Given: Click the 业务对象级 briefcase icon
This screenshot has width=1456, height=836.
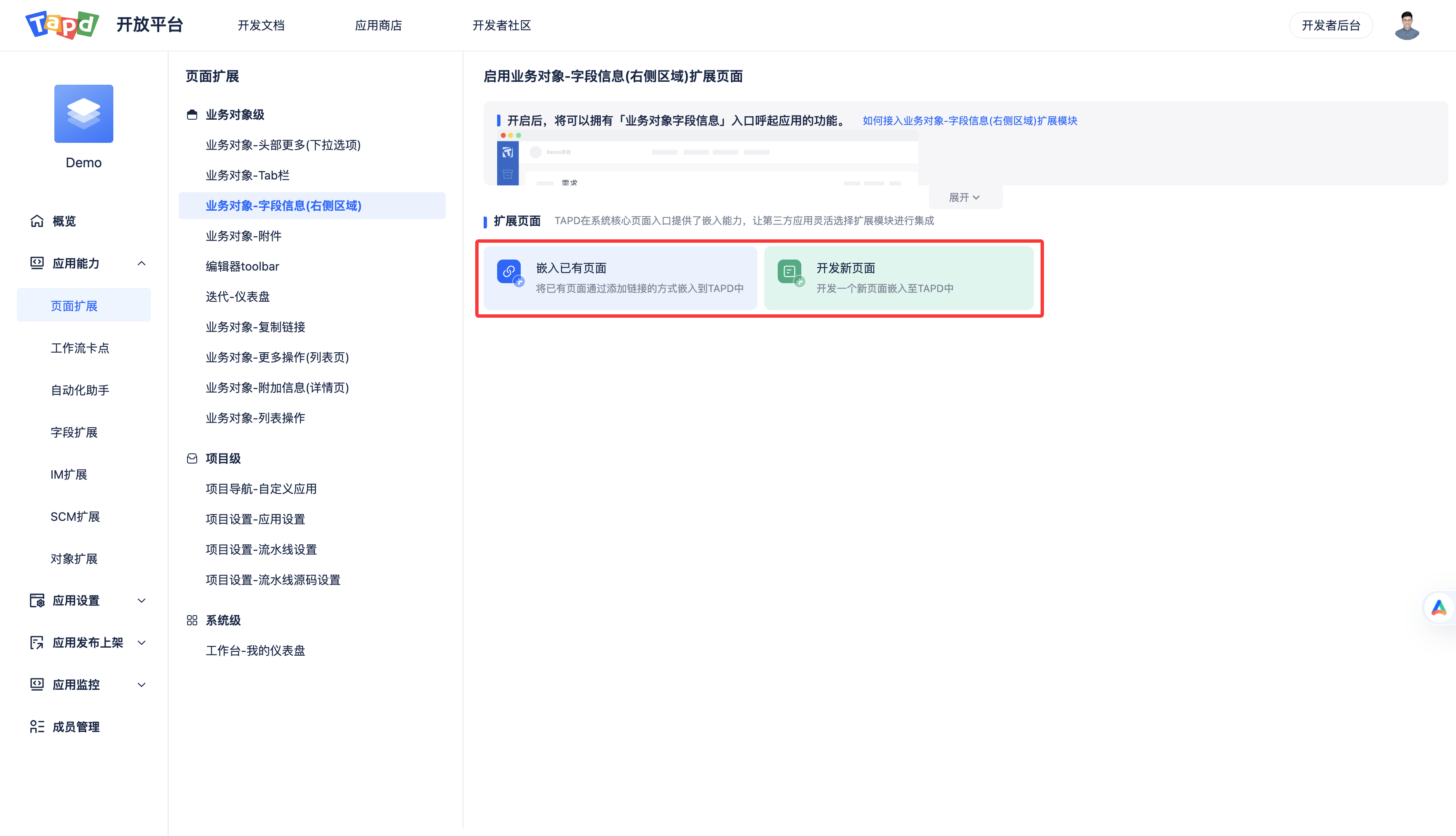Looking at the screenshot, I should [192, 114].
